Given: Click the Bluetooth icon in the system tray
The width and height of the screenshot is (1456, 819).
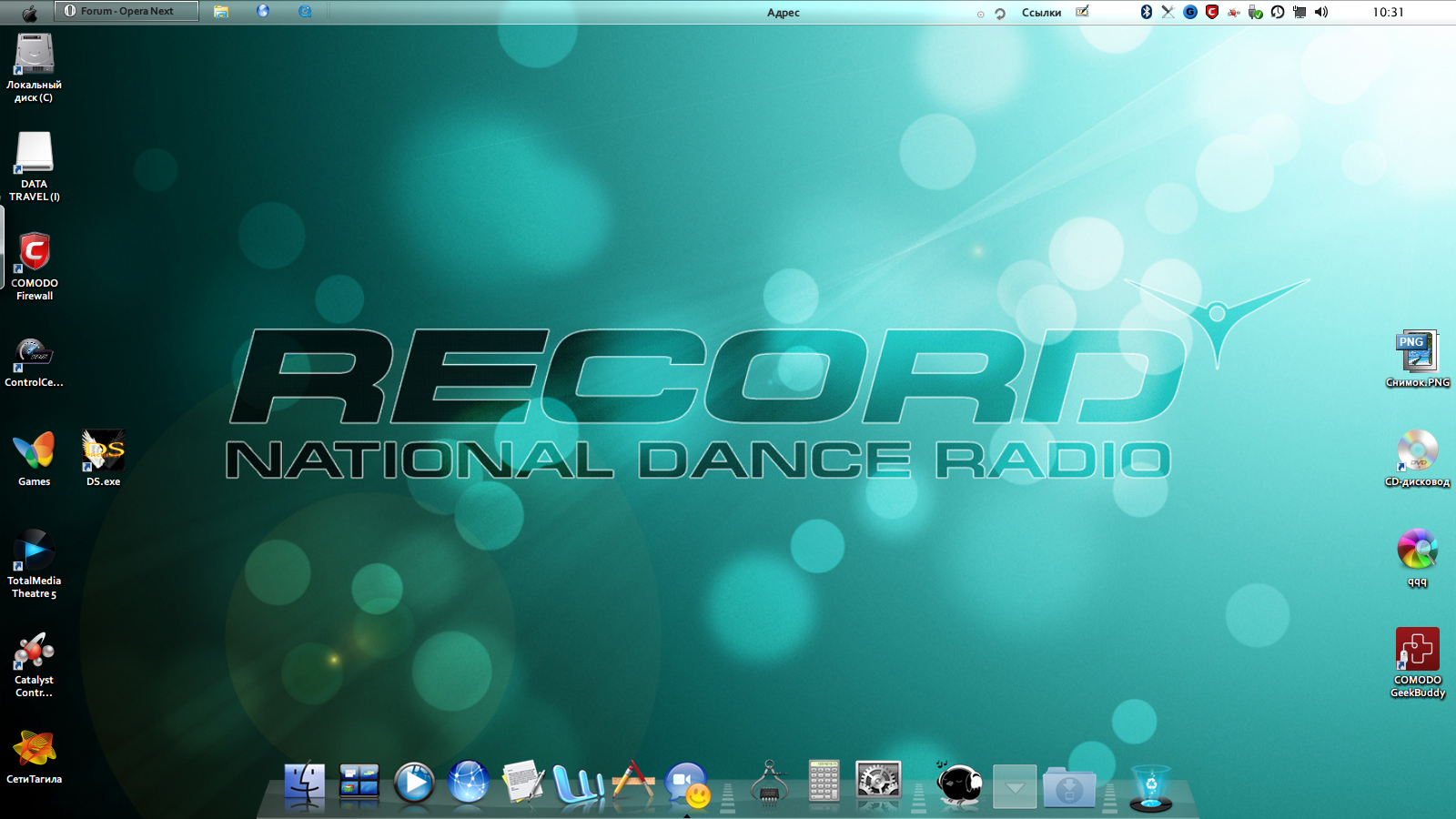Looking at the screenshot, I should (1147, 12).
